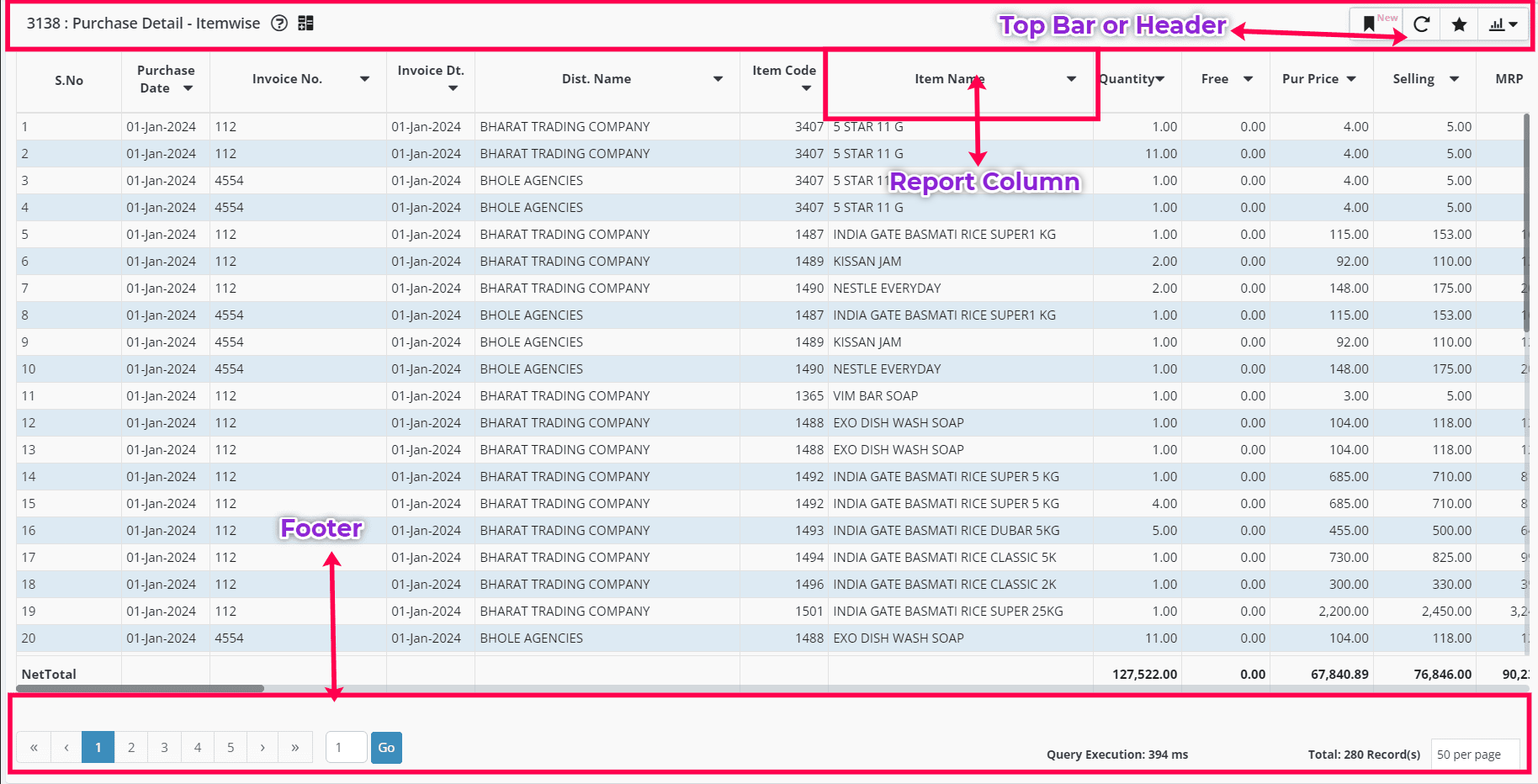Open the Dist. Name column filter arrow
The width and height of the screenshot is (1538, 784).
coord(719,79)
